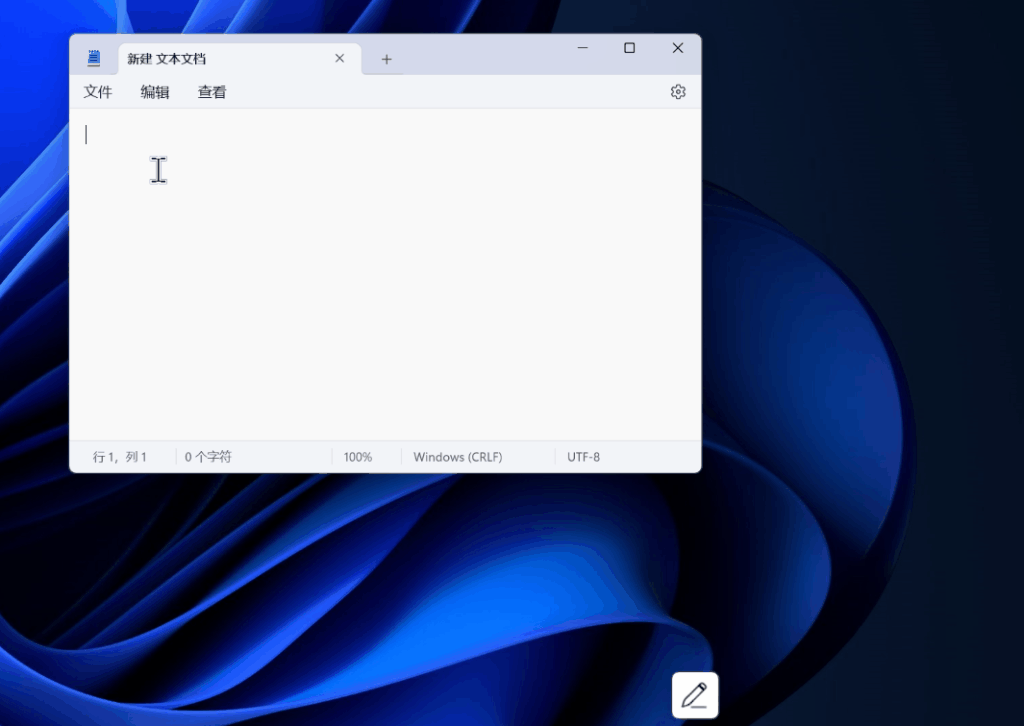Click the 行 1, 列 1 position indicator
This screenshot has width=1024, height=726.
coord(120,457)
